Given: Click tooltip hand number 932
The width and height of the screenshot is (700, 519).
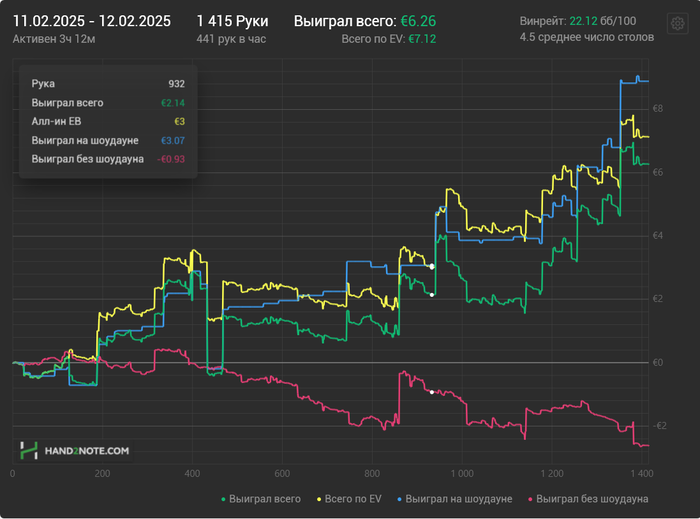Looking at the screenshot, I should (176, 84).
